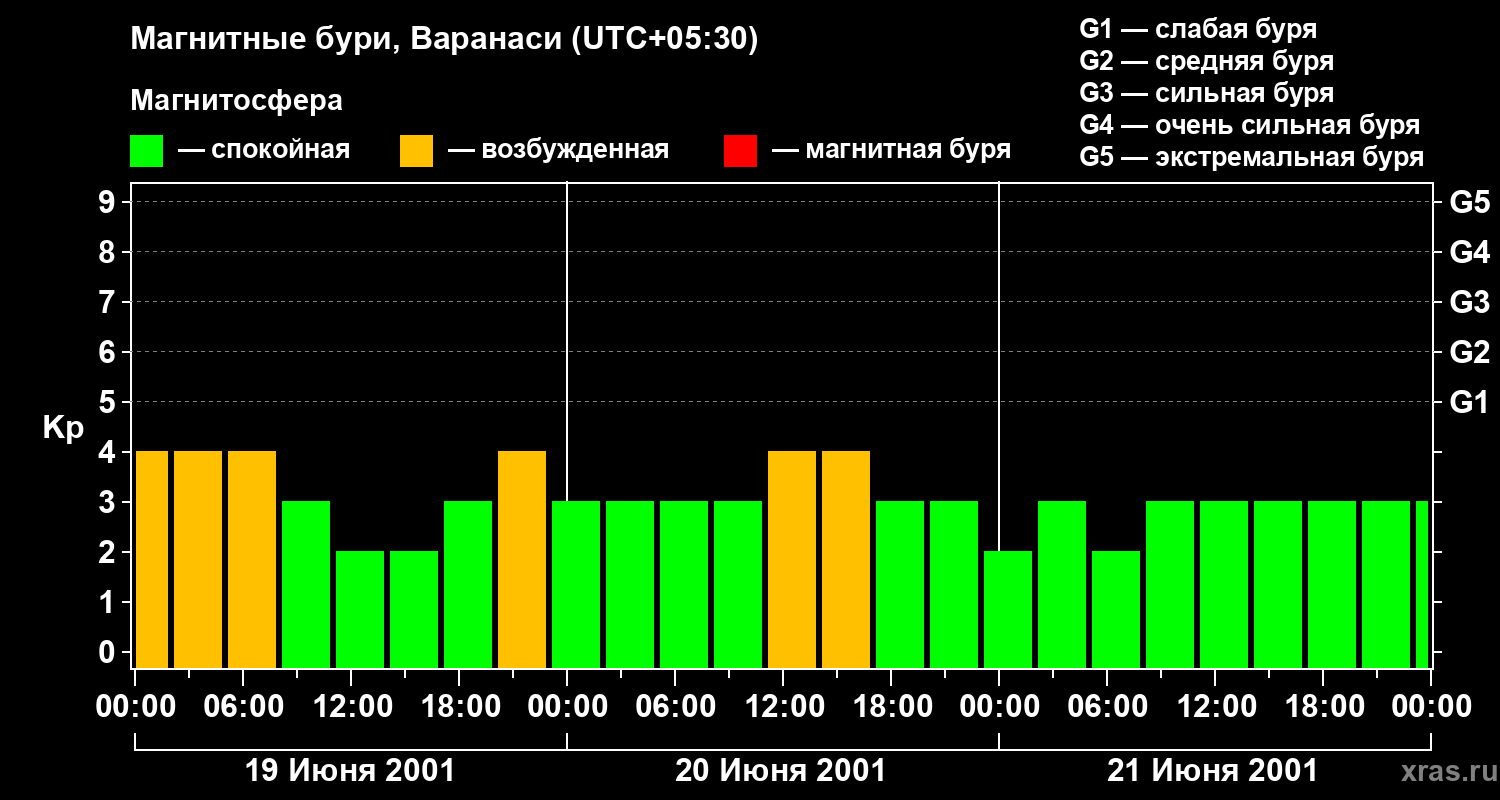This screenshot has width=1500, height=800.
Task: Click the green Kp 2 bar at 06:00, 21 June
Action: point(1116,610)
